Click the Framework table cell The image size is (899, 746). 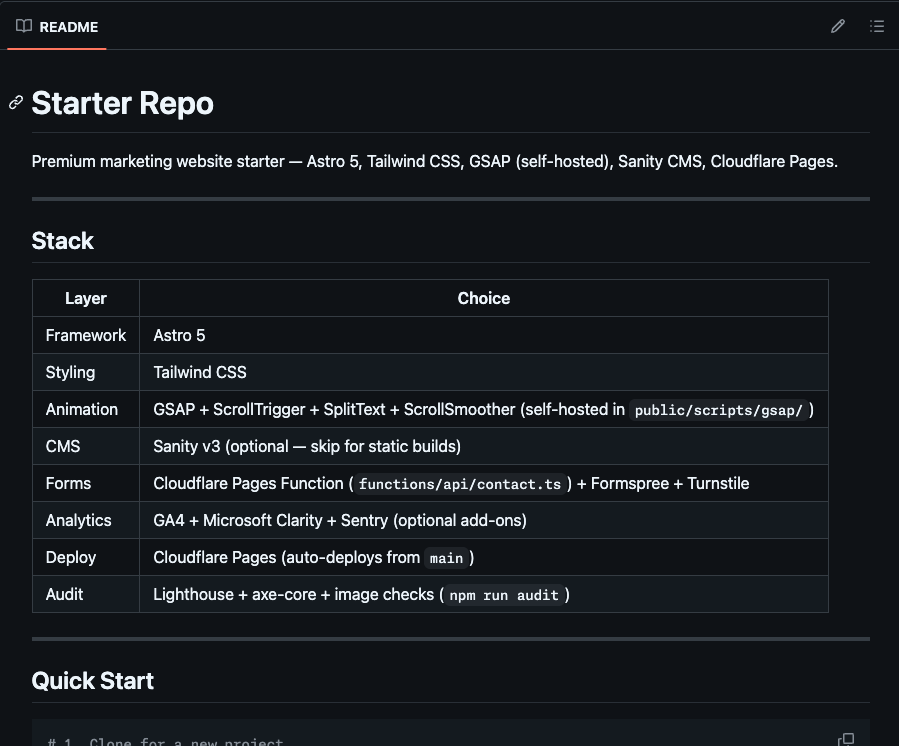click(86, 335)
